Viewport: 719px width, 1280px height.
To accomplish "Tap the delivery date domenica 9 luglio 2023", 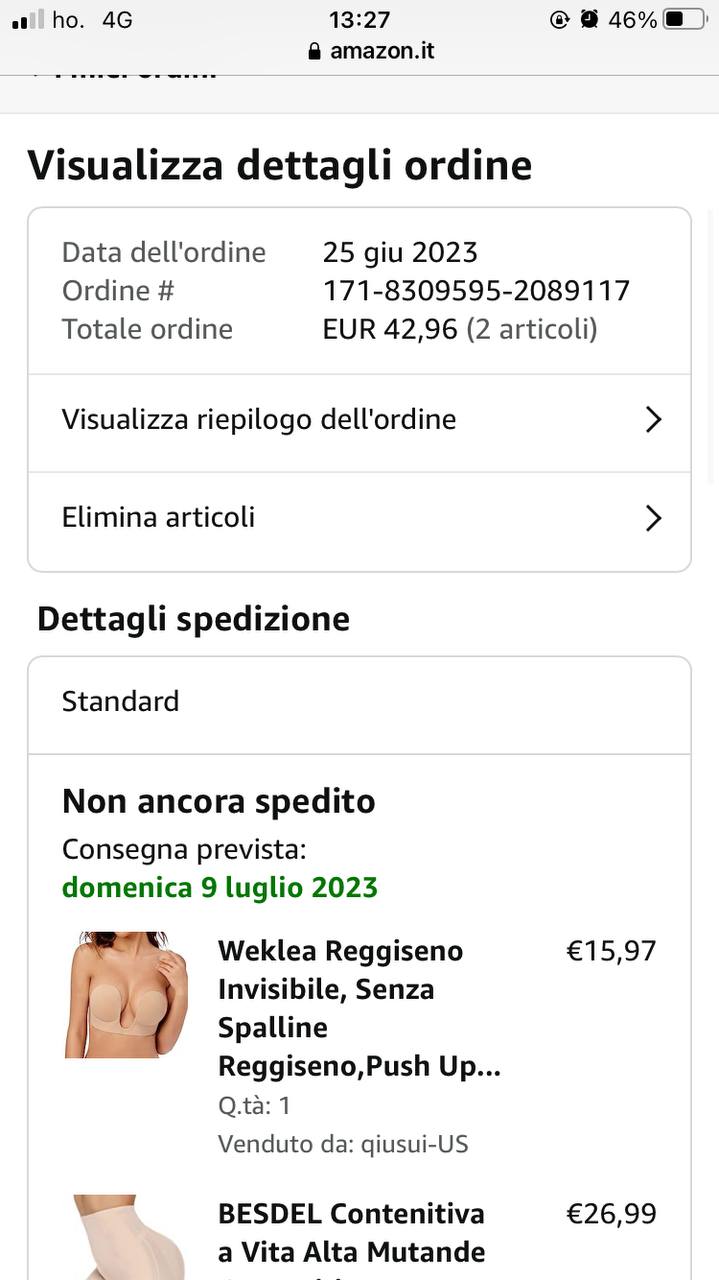I will point(220,887).
